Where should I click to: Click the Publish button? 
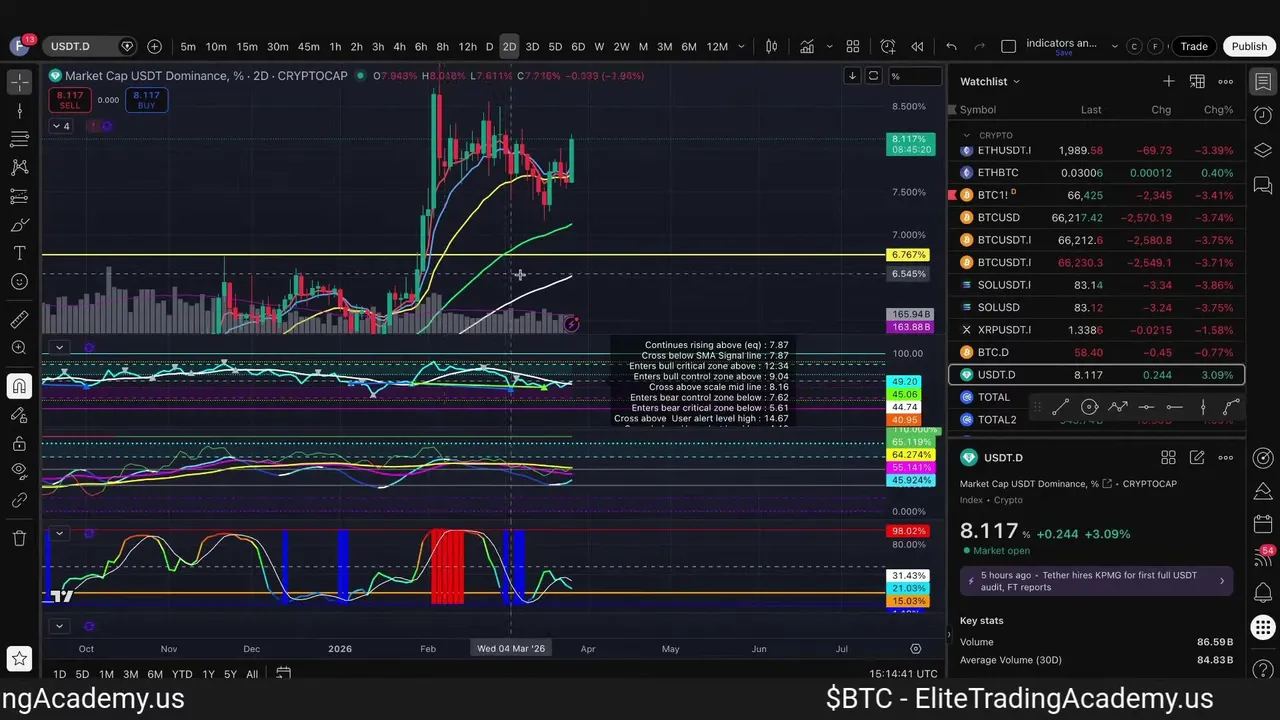(x=1249, y=46)
